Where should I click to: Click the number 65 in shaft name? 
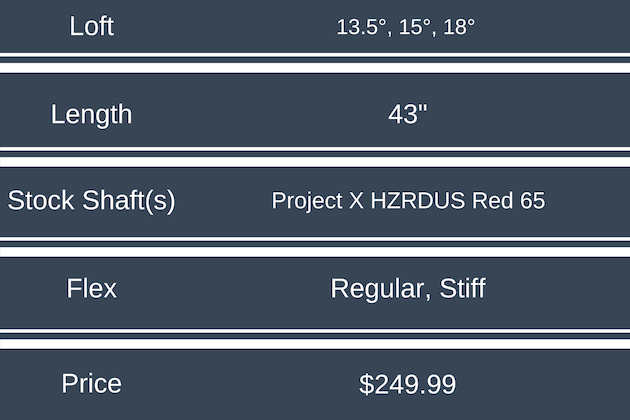(x=532, y=200)
